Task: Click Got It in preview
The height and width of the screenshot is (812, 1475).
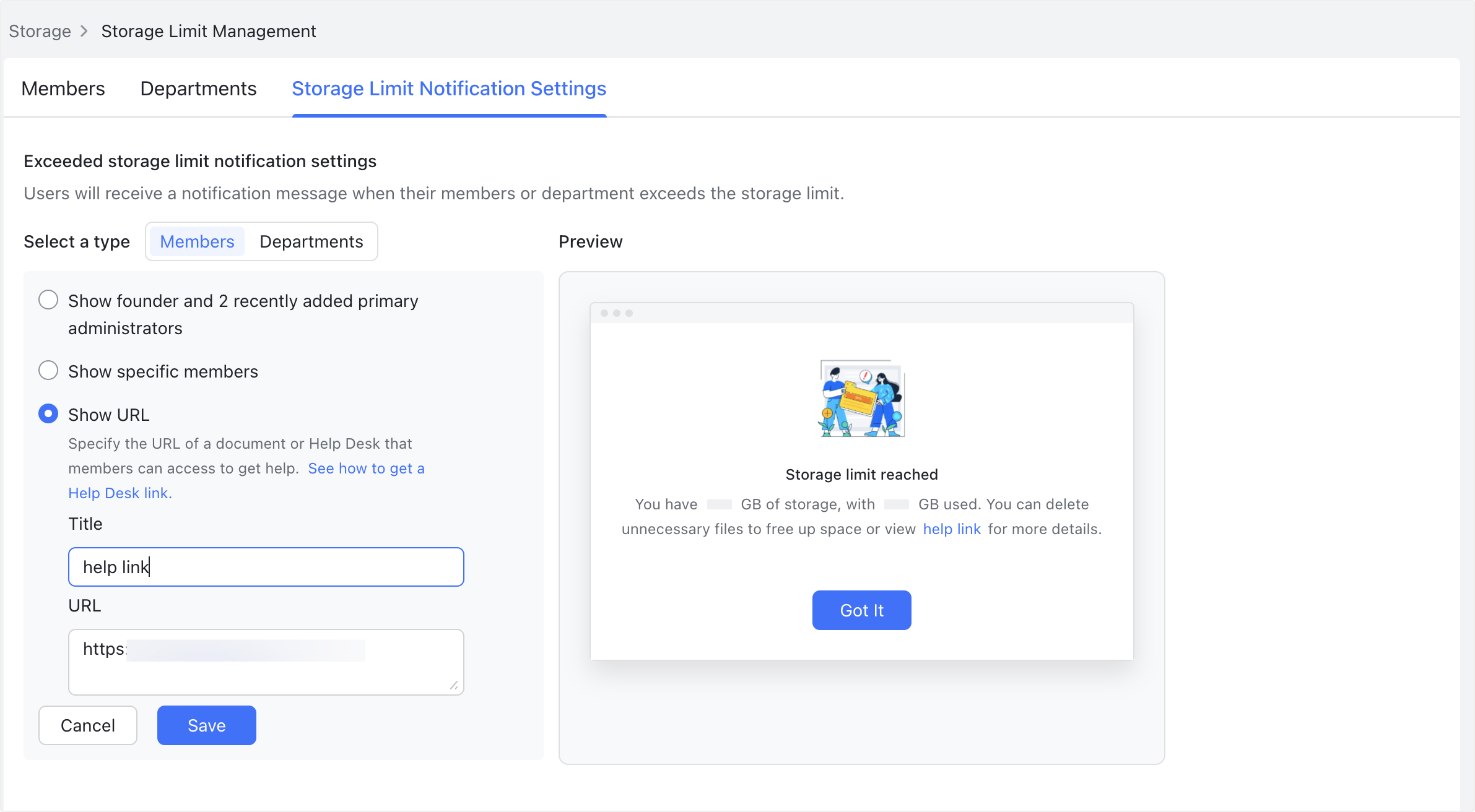Action: [862, 610]
